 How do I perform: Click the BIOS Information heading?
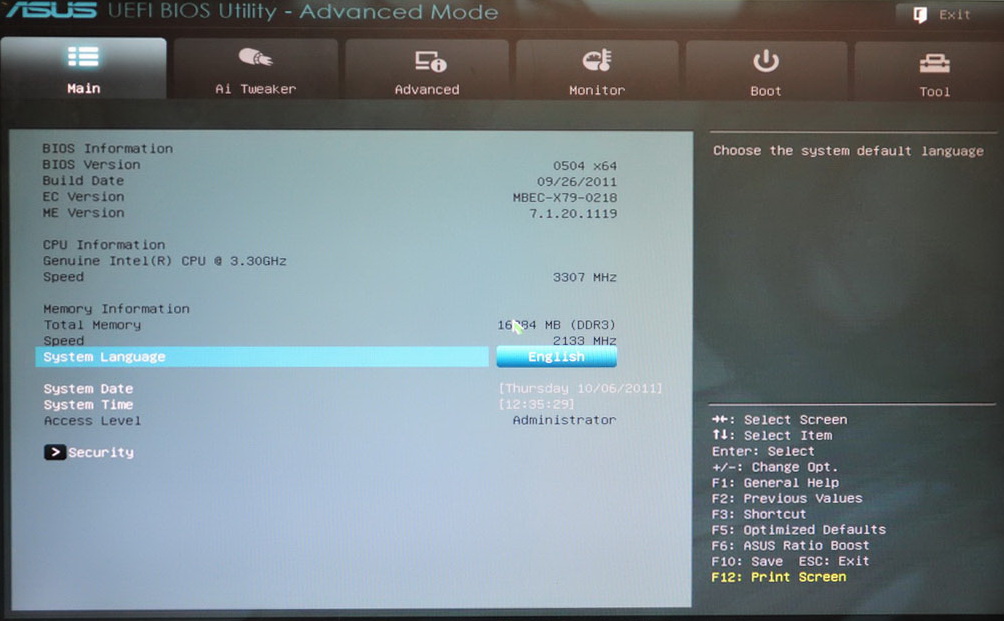(x=108, y=149)
